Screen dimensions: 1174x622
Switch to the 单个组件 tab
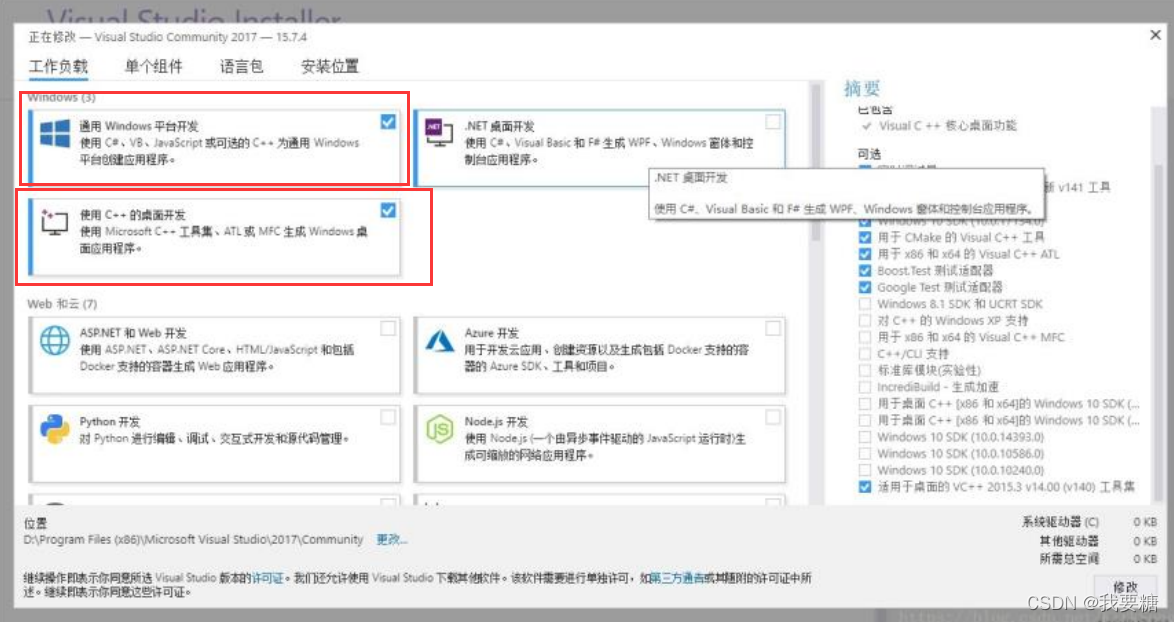point(153,67)
